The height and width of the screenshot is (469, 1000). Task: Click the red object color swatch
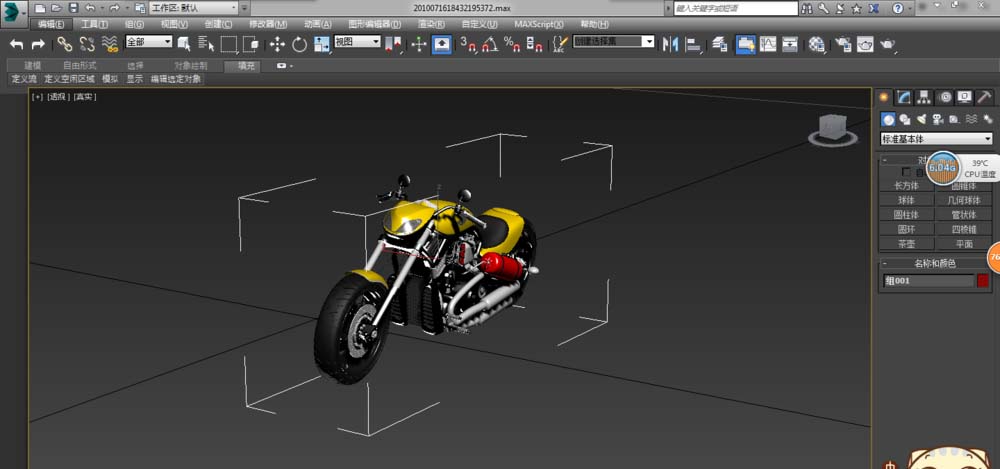983,281
